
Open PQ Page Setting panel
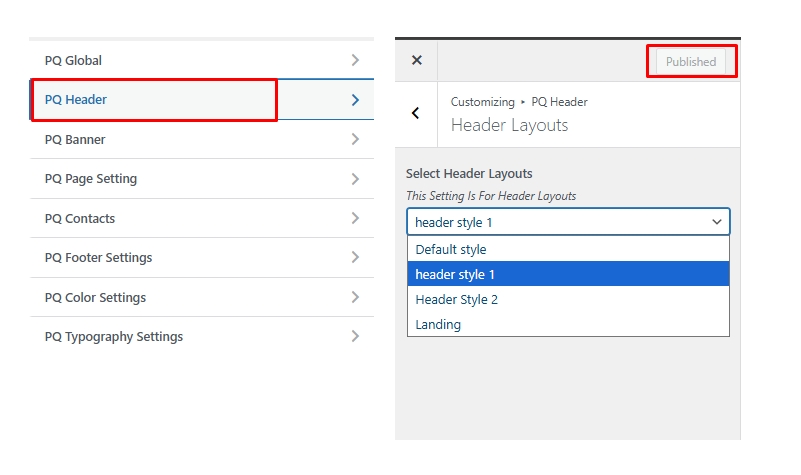pos(91,179)
